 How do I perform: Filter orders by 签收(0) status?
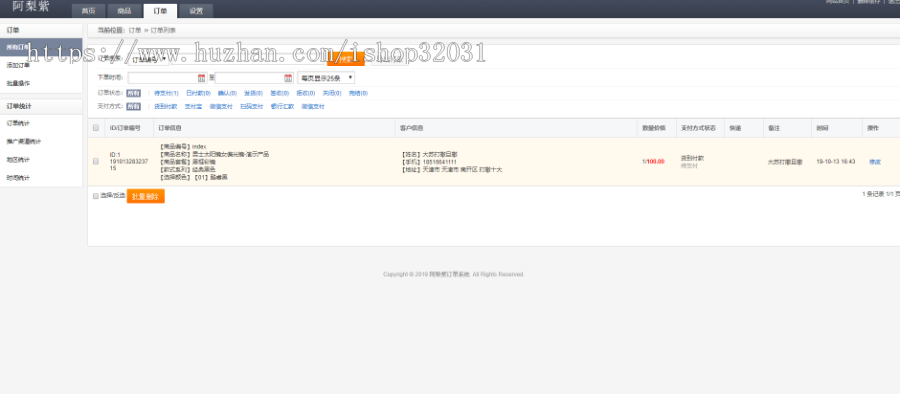click(x=280, y=93)
